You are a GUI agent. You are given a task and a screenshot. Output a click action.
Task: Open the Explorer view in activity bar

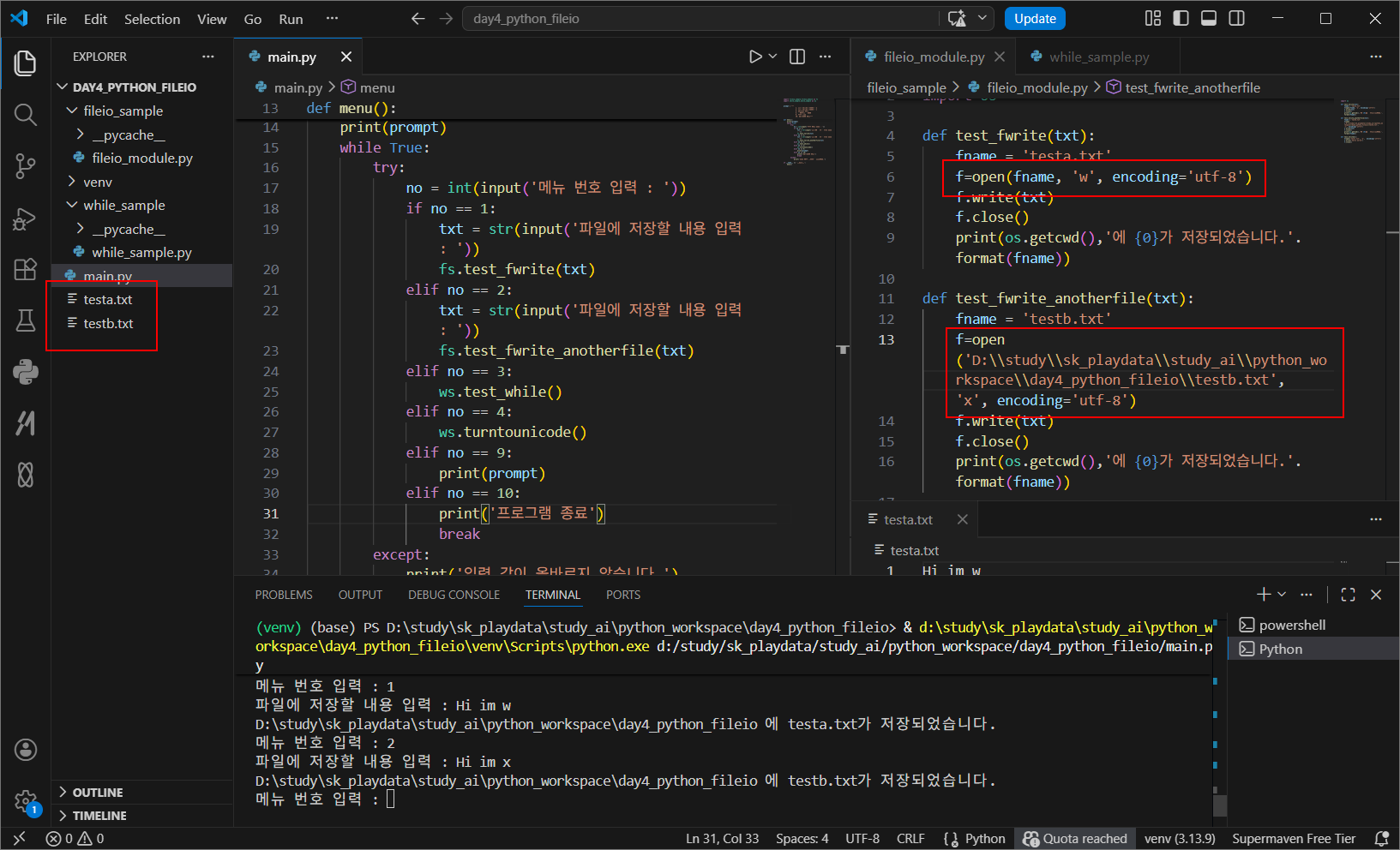point(26,63)
